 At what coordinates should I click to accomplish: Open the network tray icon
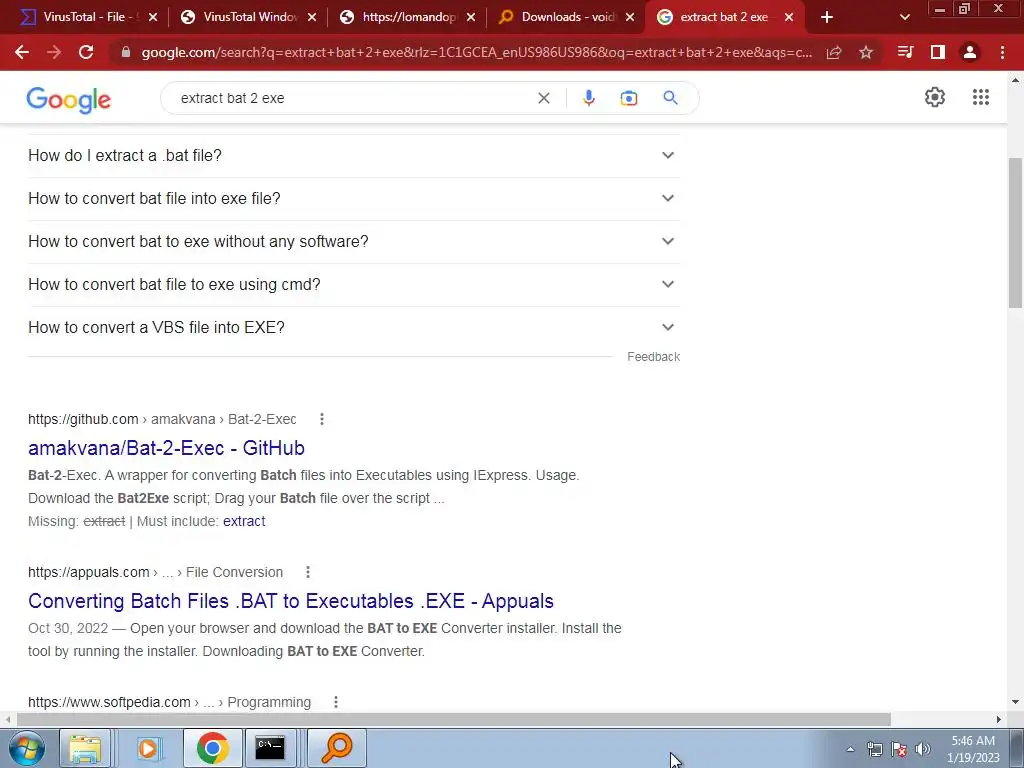coord(874,749)
